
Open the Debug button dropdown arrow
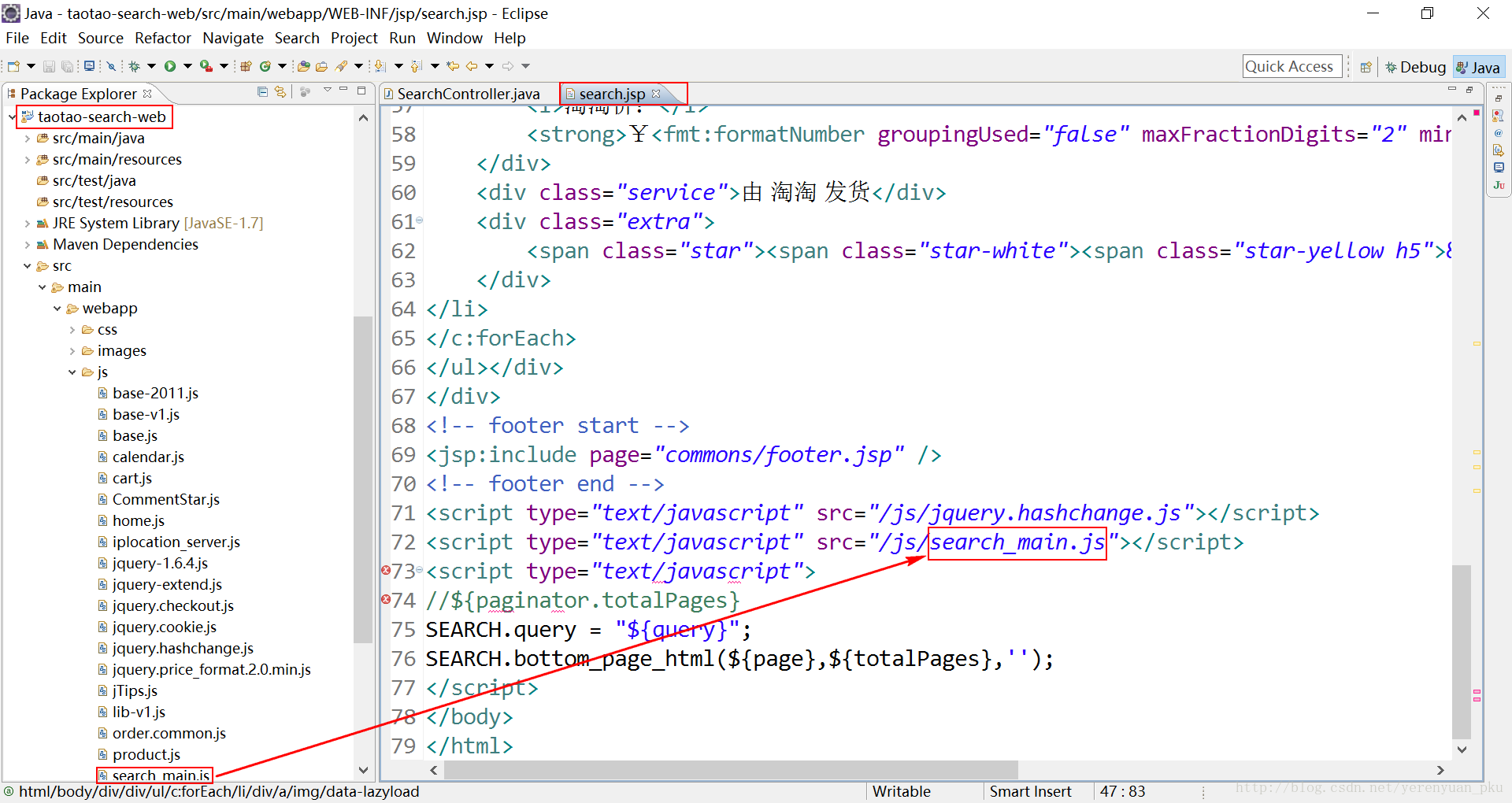click(x=151, y=66)
